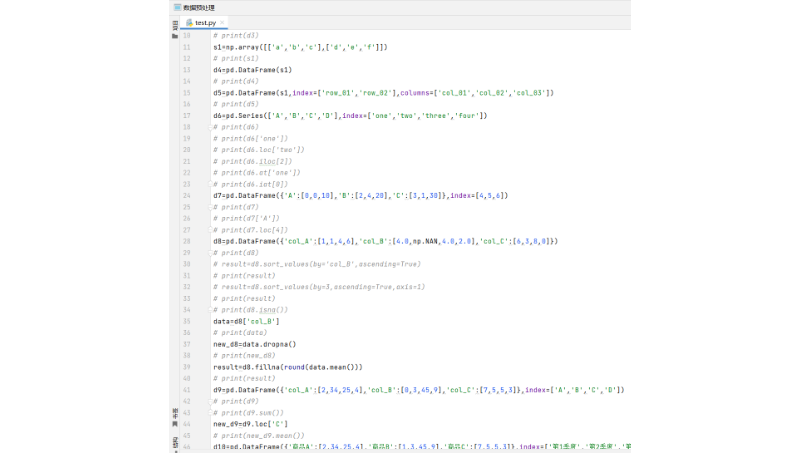Click 'np.NAN' on line 28

click(426, 241)
